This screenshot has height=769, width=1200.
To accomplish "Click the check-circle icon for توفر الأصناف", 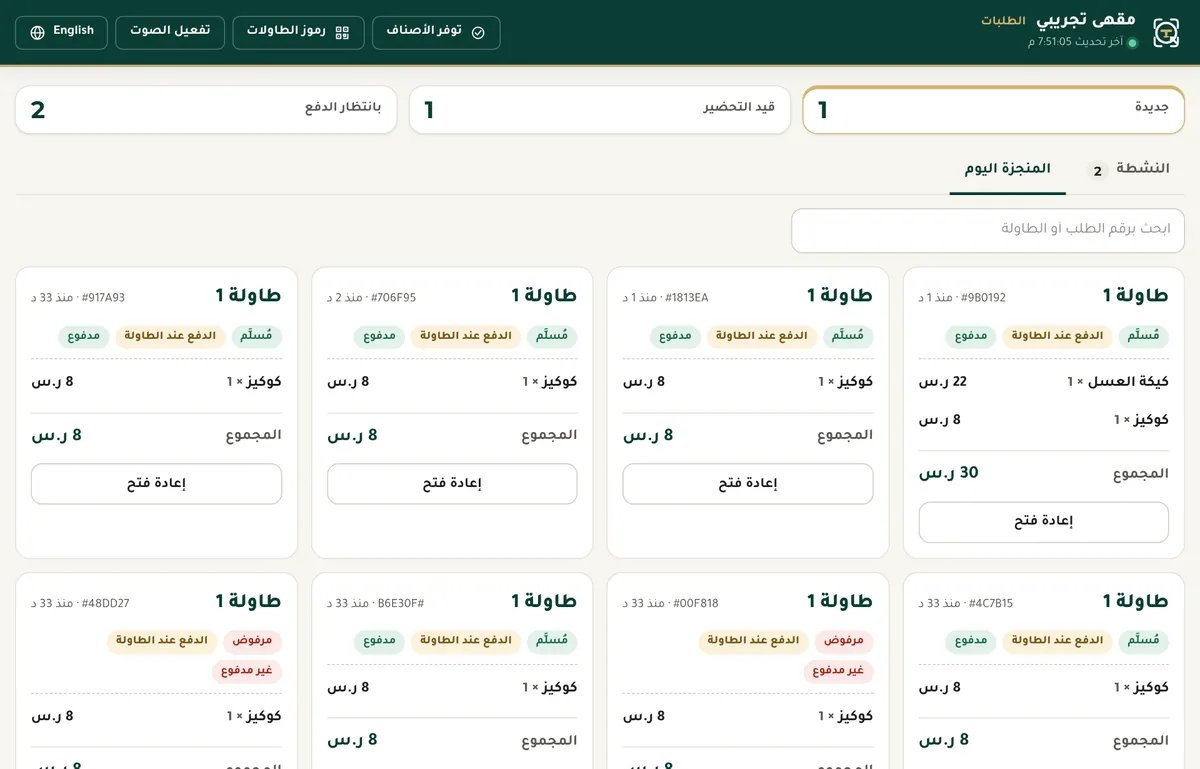I will coord(478,32).
